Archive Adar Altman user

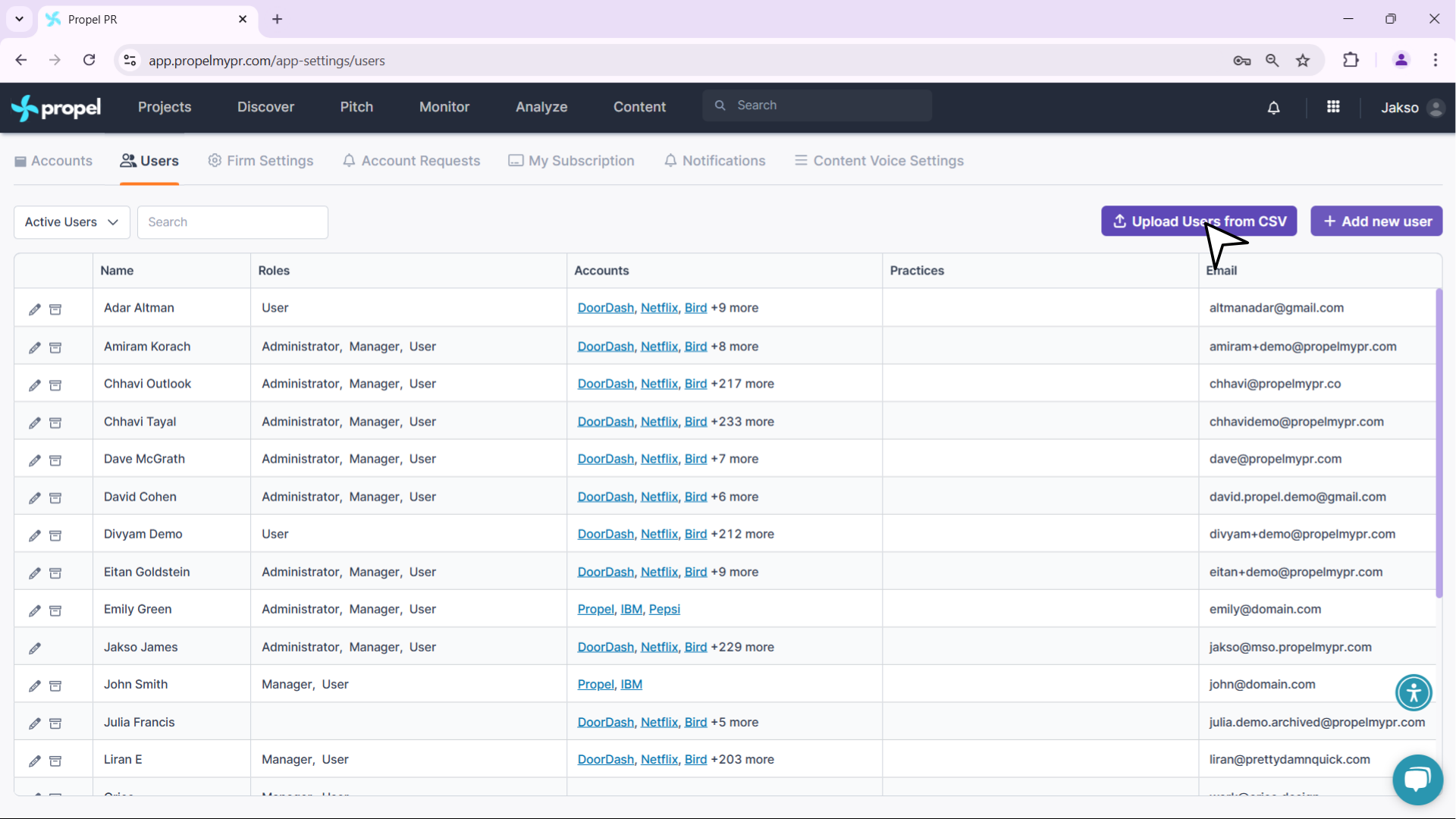point(55,309)
